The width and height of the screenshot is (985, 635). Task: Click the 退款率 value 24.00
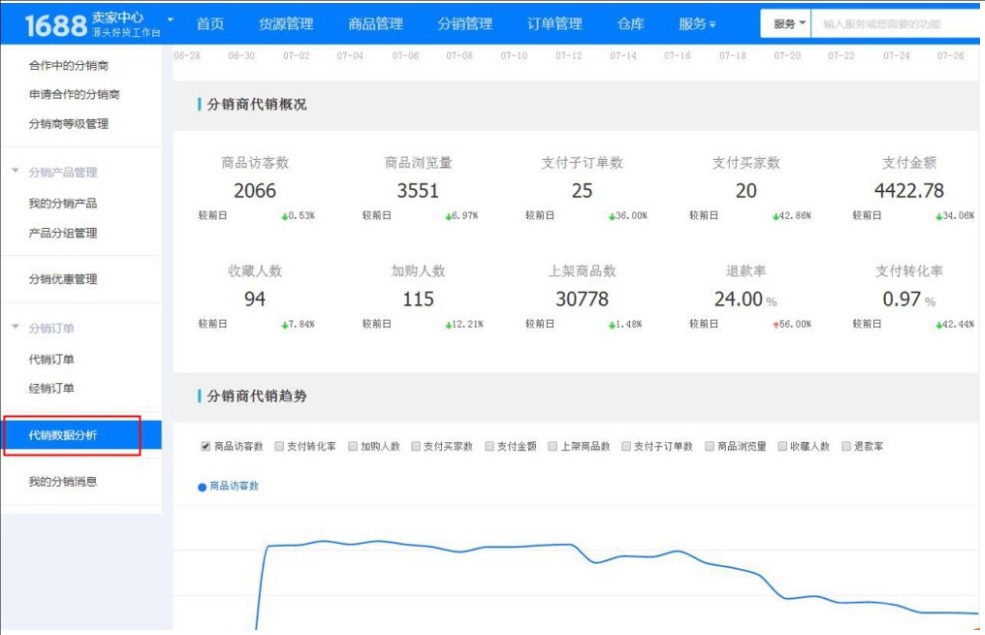[x=738, y=299]
